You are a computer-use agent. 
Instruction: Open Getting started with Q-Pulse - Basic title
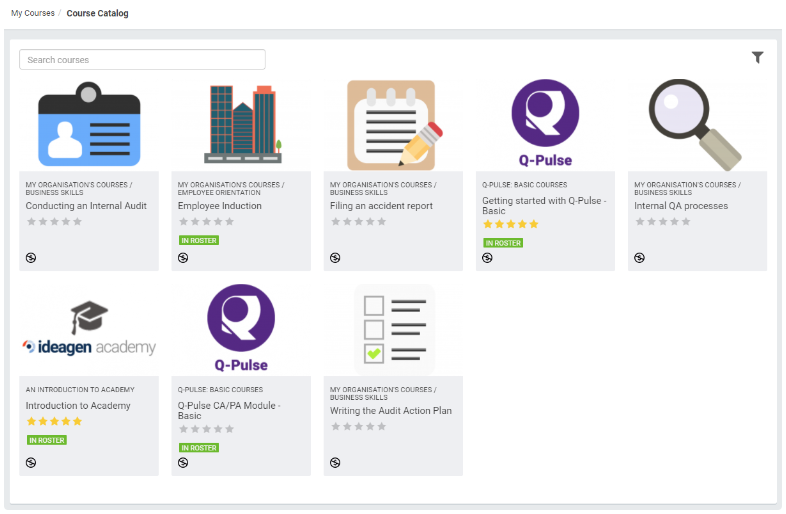544,206
